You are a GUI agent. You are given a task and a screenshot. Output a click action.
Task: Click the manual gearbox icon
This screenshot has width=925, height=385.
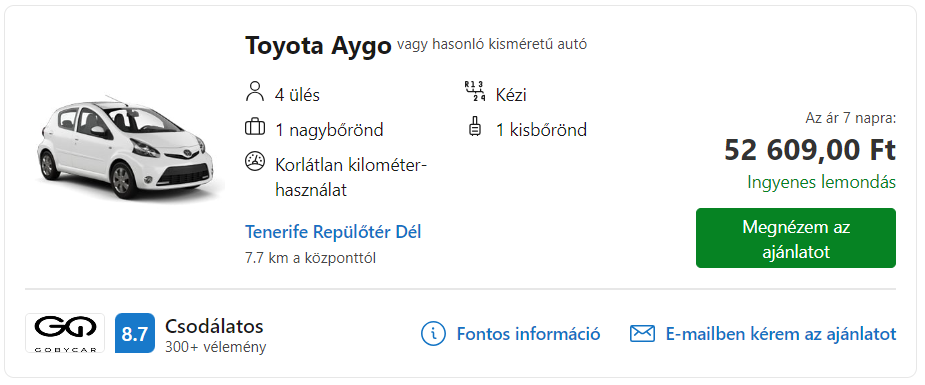tap(474, 93)
